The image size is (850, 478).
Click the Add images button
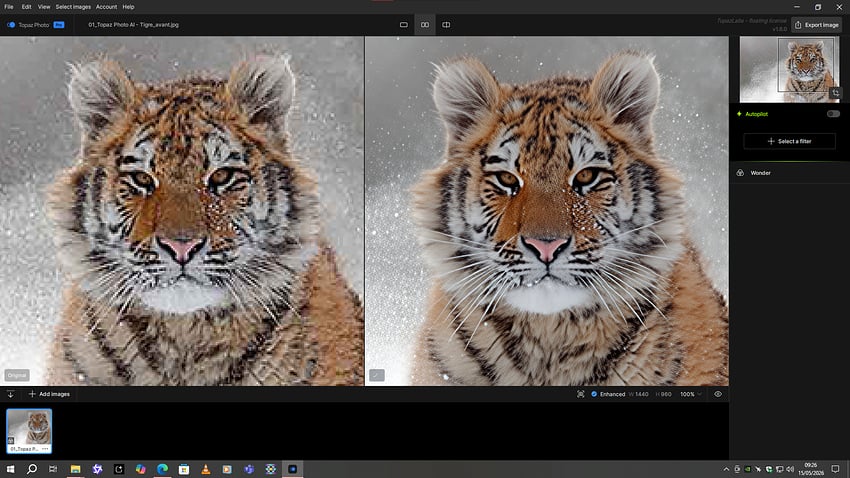click(49, 394)
